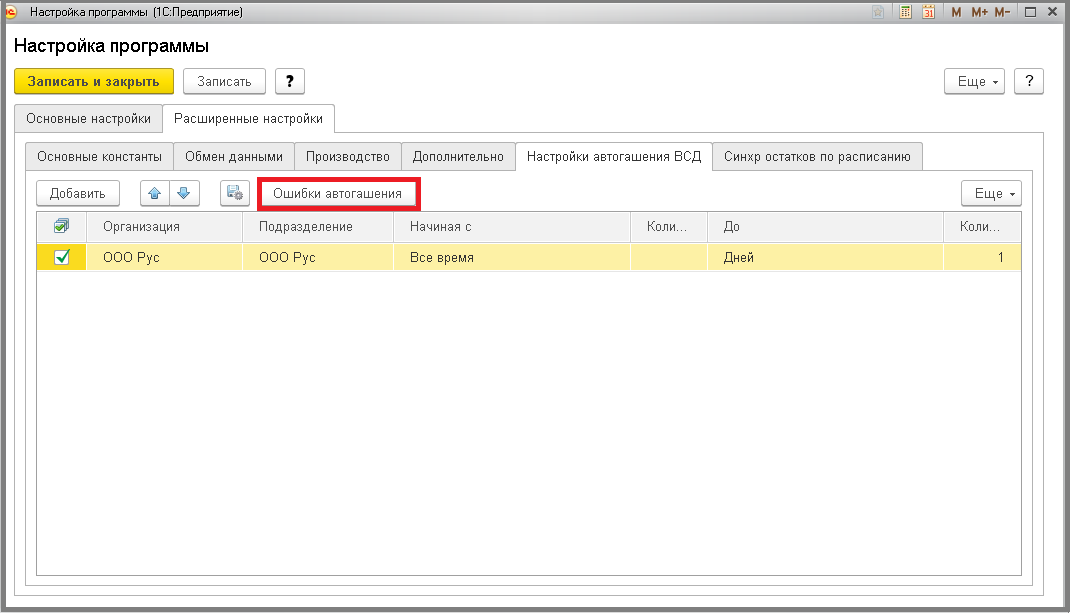Click the Начиная с column header
Image resolution: width=1070 pixels, height=613 pixels.
point(512,227)
